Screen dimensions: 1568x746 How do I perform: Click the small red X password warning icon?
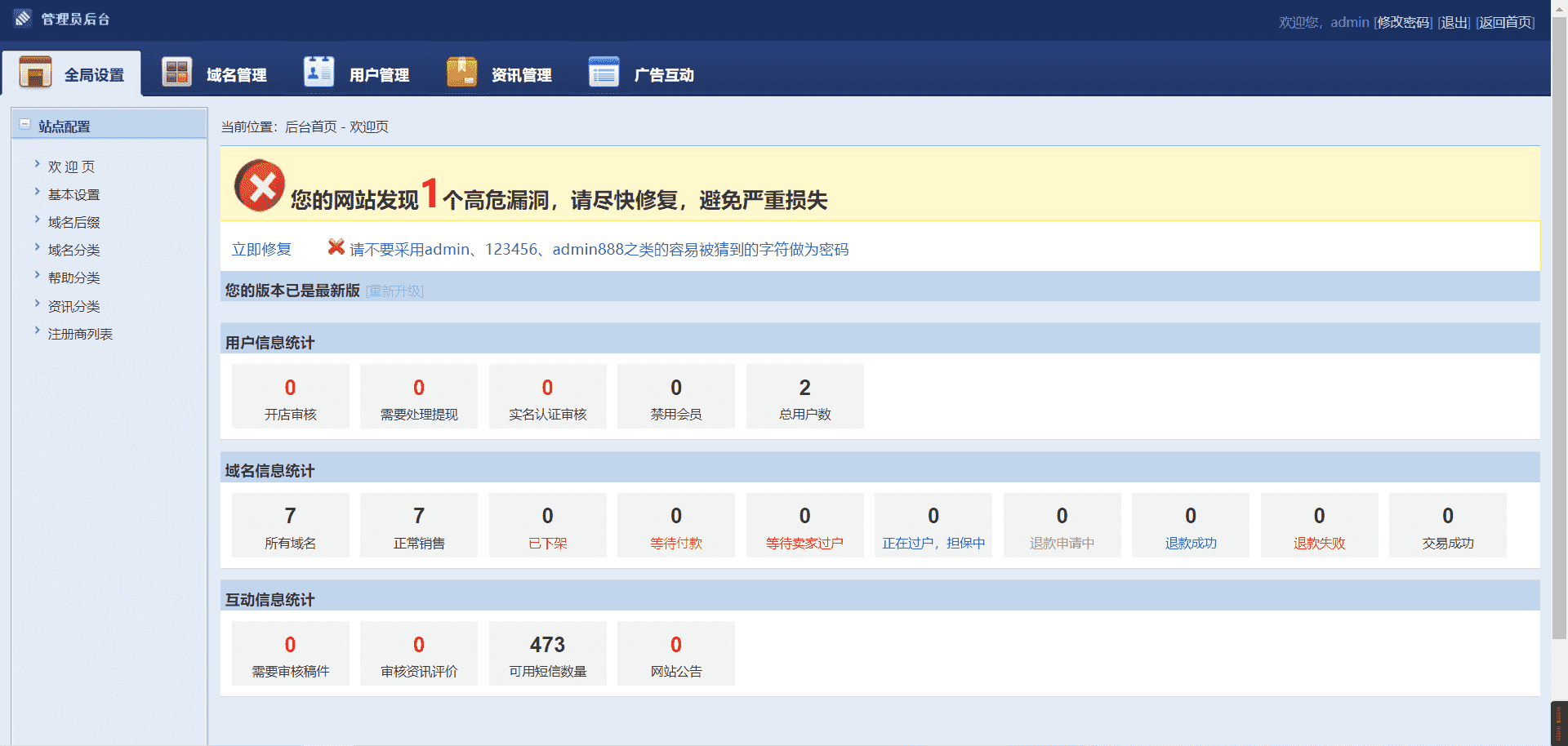[x=336, y=247]
